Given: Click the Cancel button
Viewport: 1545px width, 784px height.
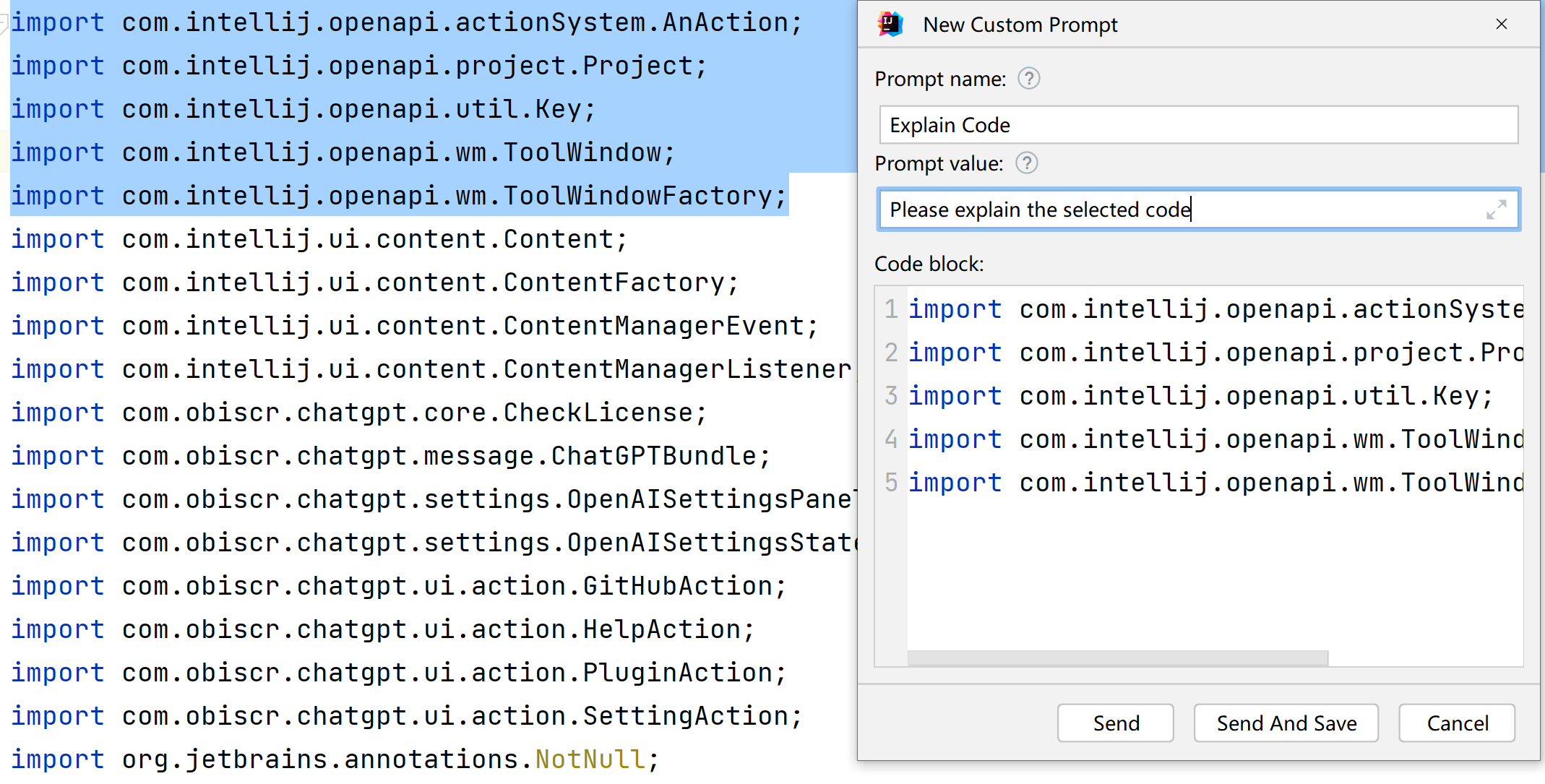Looking at the screenshot, I should click(1457, 723).
